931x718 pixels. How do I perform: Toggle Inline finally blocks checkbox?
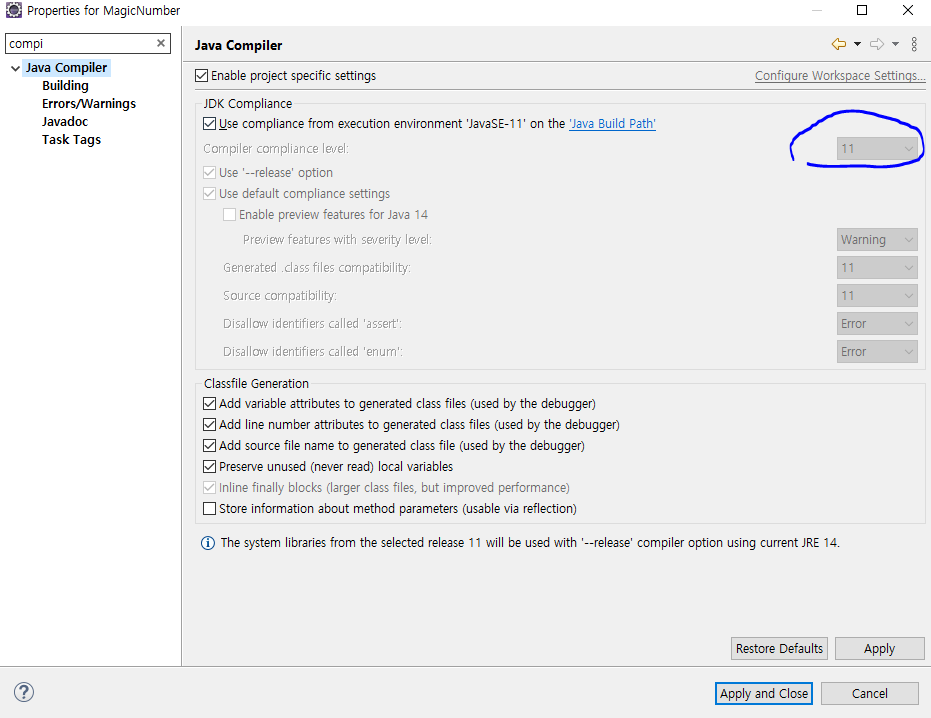click(x=209, y=488)
